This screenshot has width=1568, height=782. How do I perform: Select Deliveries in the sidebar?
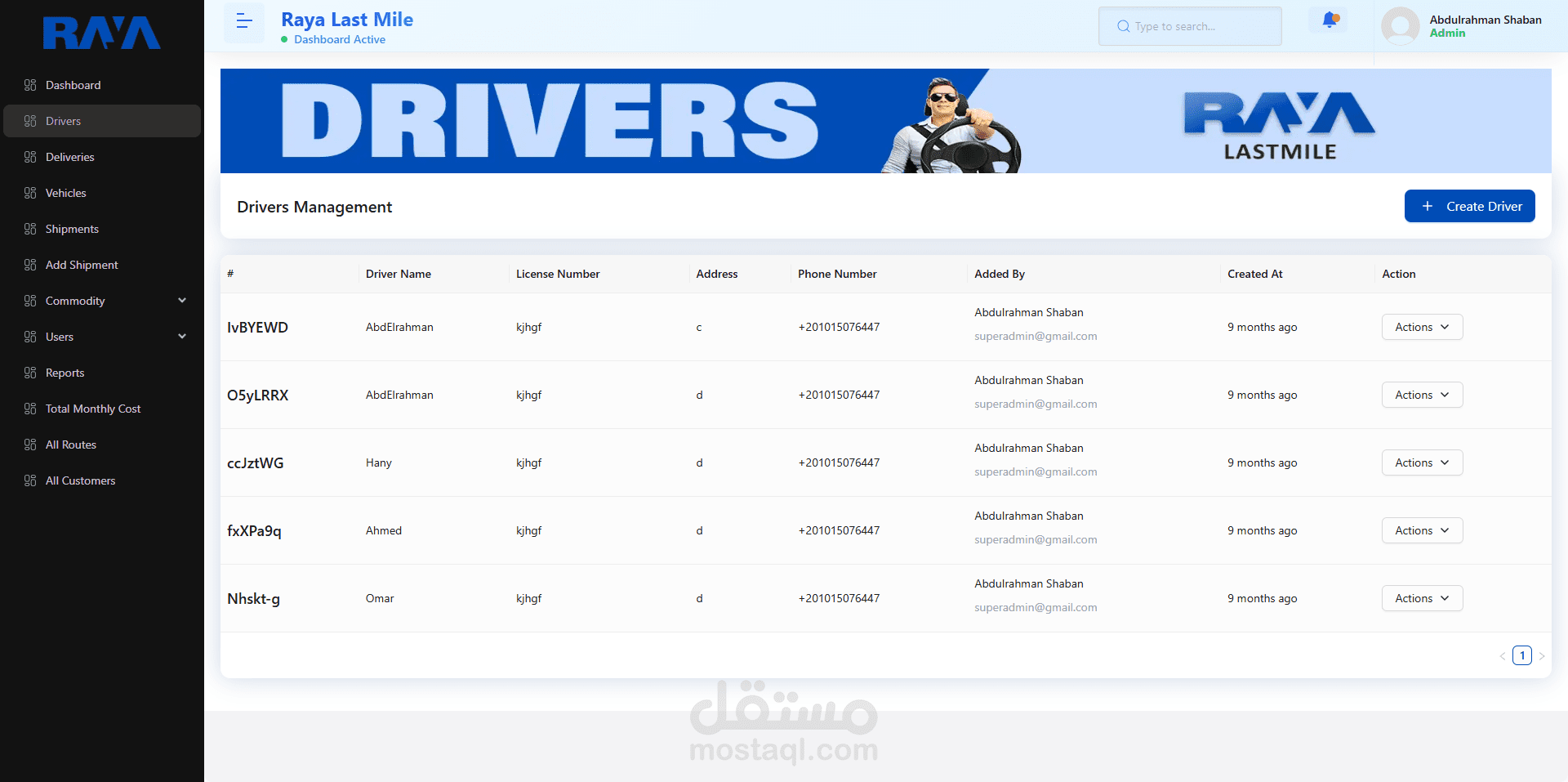point(102,157)
